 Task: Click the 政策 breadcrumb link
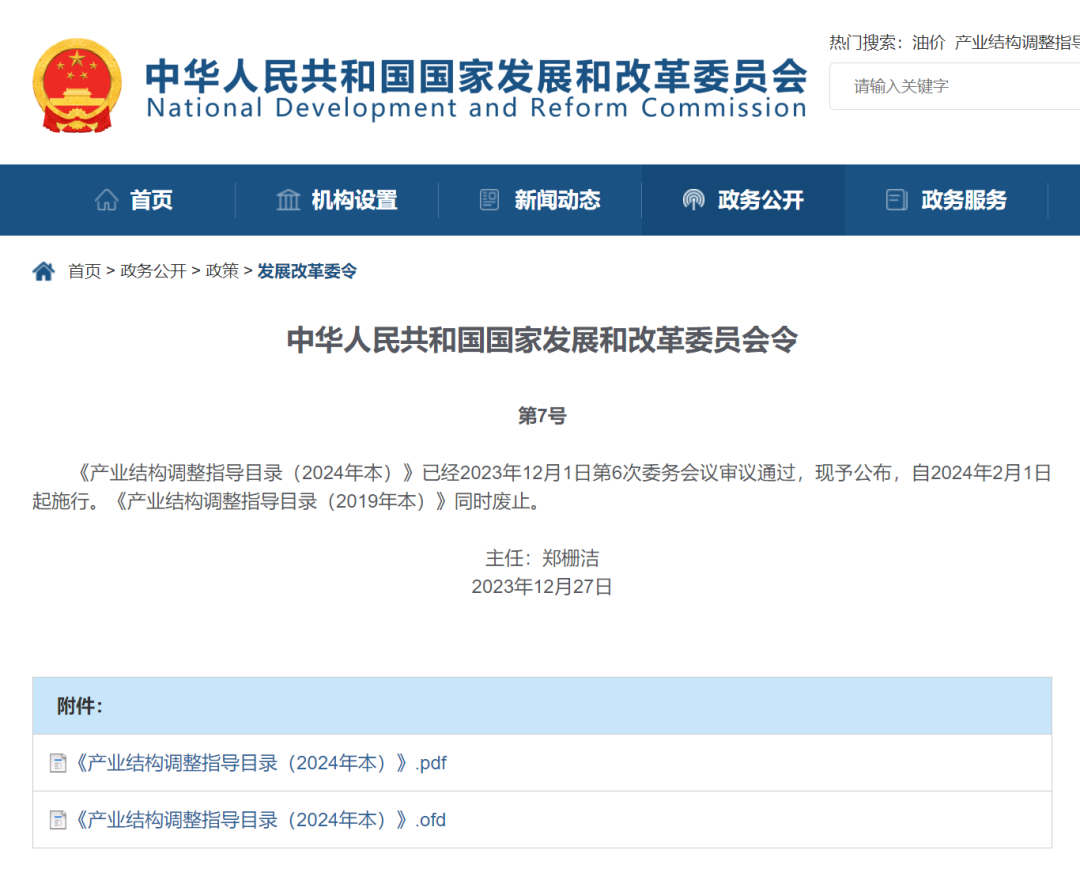coord(222,271)
